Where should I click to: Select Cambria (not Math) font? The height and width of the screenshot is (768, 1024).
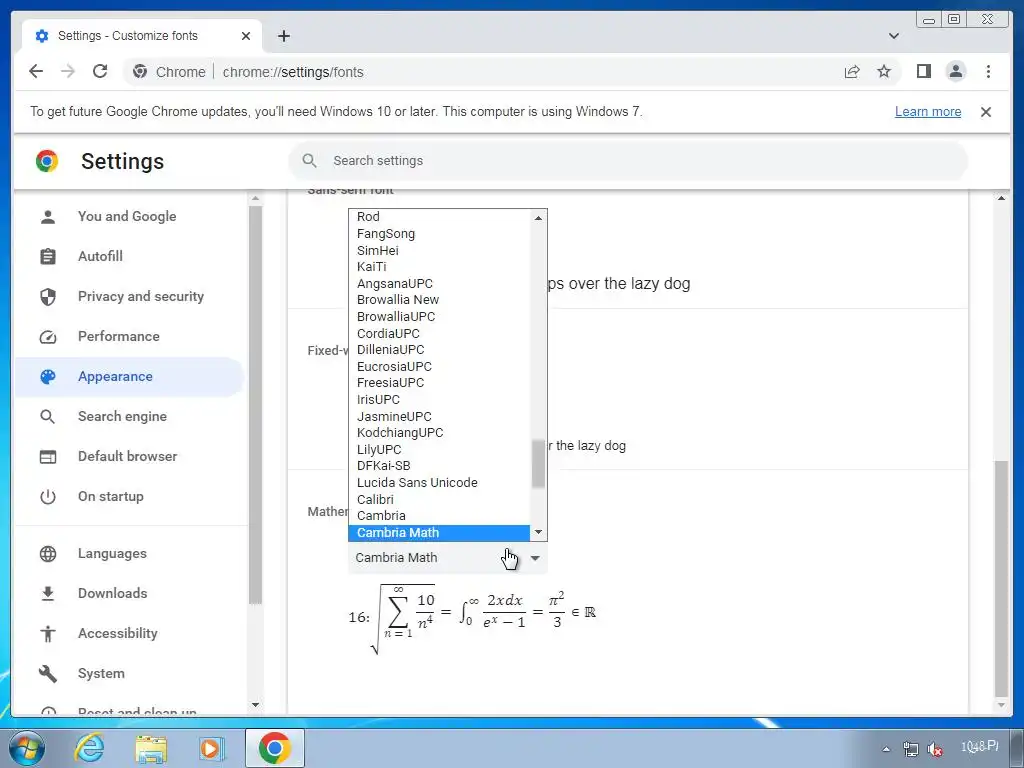440,516
